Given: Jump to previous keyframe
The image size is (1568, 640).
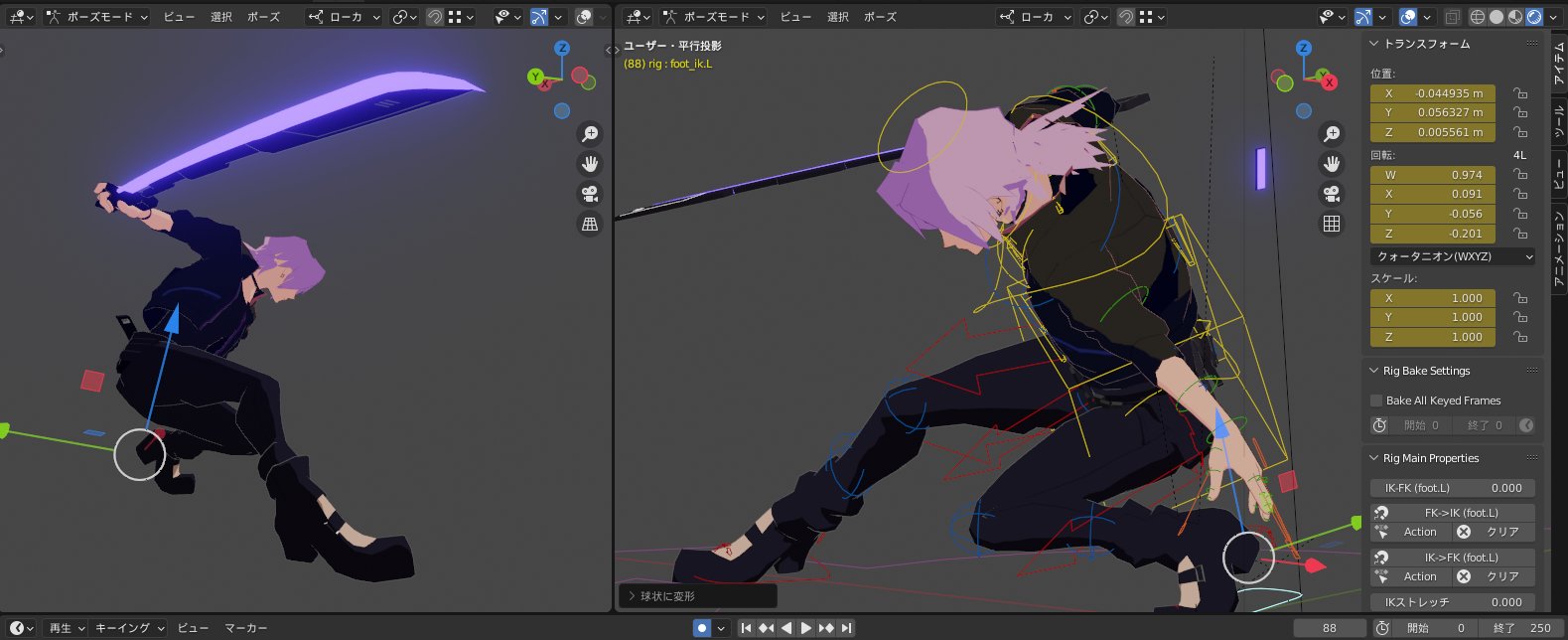Looking at the screenshot, I should (x=767, y=628).
